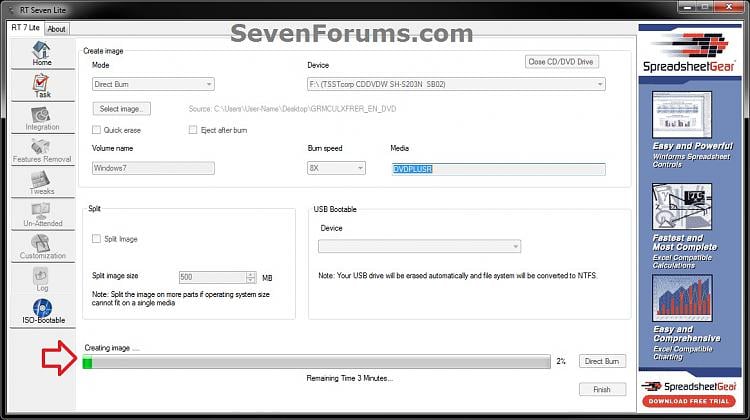Click the Direct Burn button
This screenshot has width=750, height=420.
pos(602,361)
